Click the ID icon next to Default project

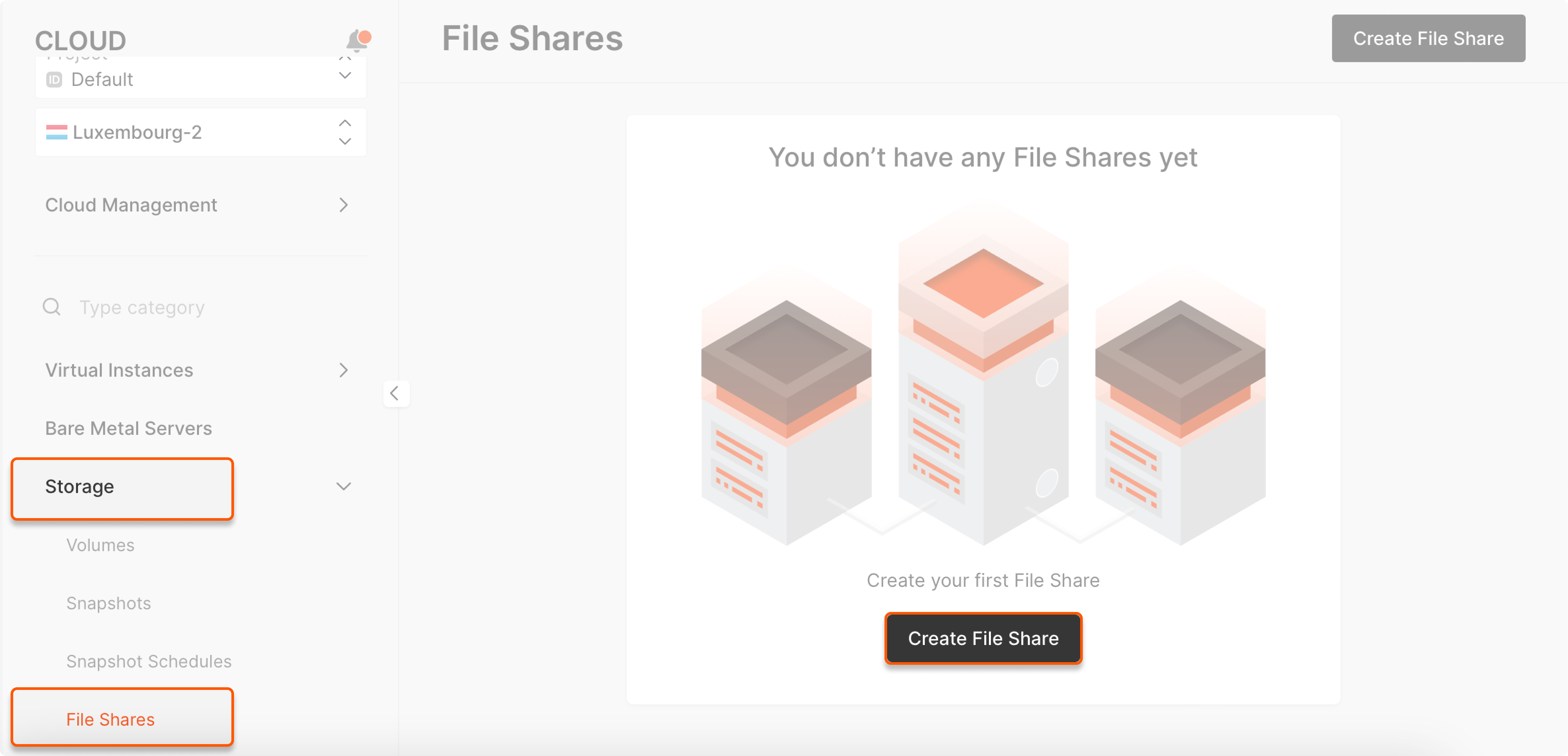(x=55, y=79)
